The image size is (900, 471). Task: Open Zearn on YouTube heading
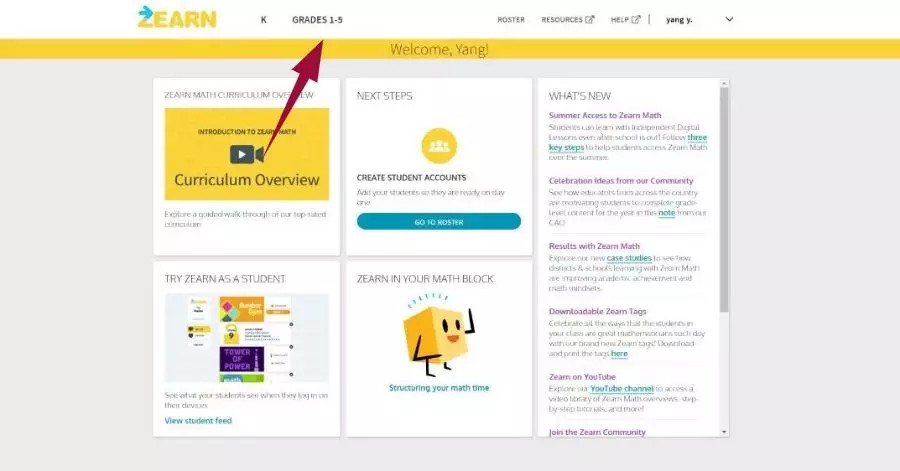click(582, 377)
